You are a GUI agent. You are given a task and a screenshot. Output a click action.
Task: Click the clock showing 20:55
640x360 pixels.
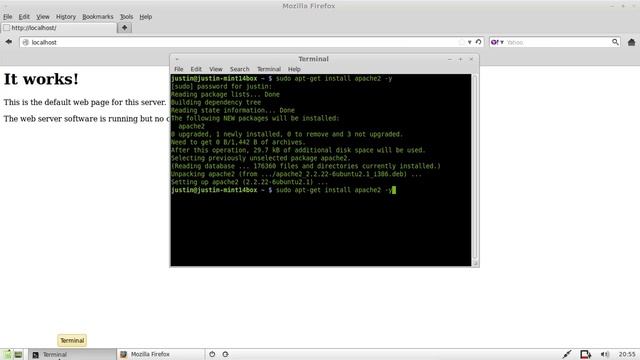627,354
